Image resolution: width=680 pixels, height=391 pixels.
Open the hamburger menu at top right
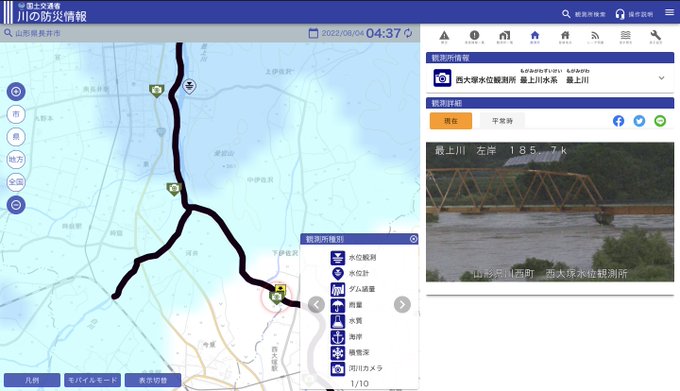pos(670,13)
